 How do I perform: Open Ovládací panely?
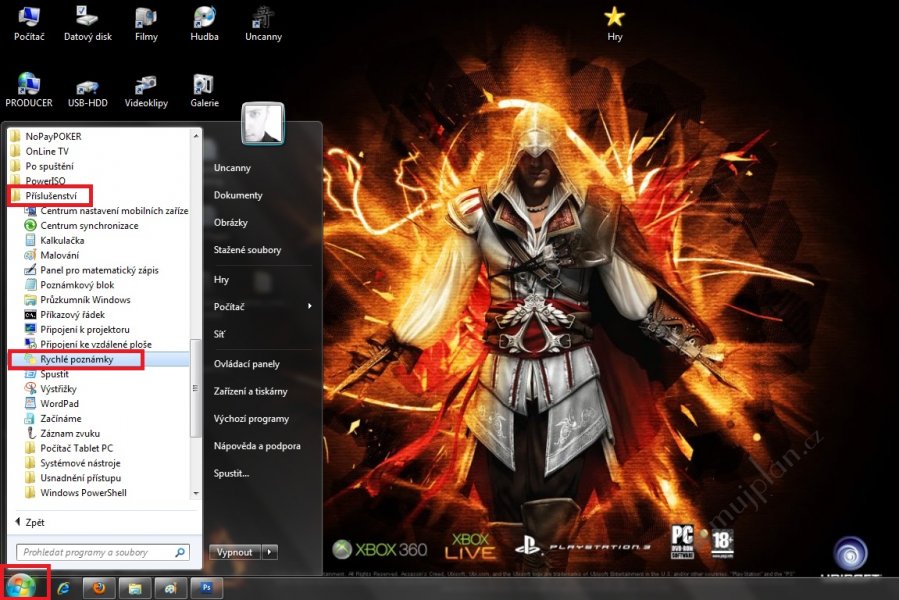click(247, 364)
